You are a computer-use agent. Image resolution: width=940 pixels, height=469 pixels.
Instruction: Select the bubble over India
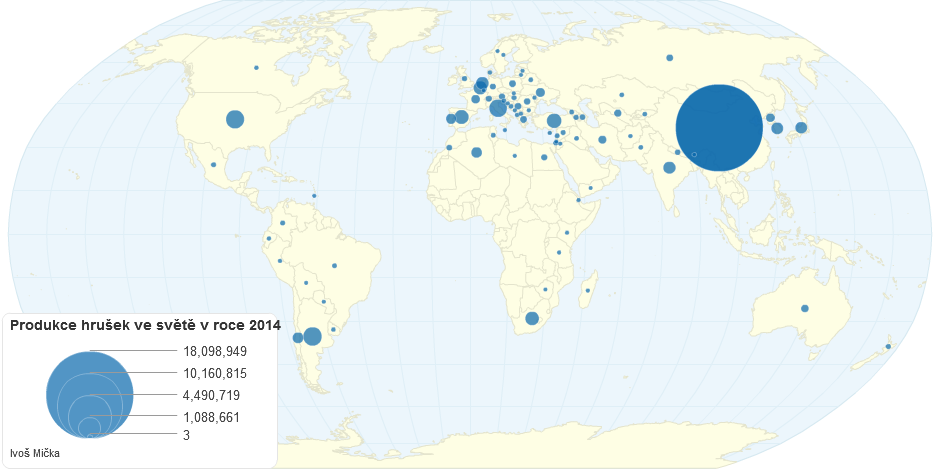(669, 167)
